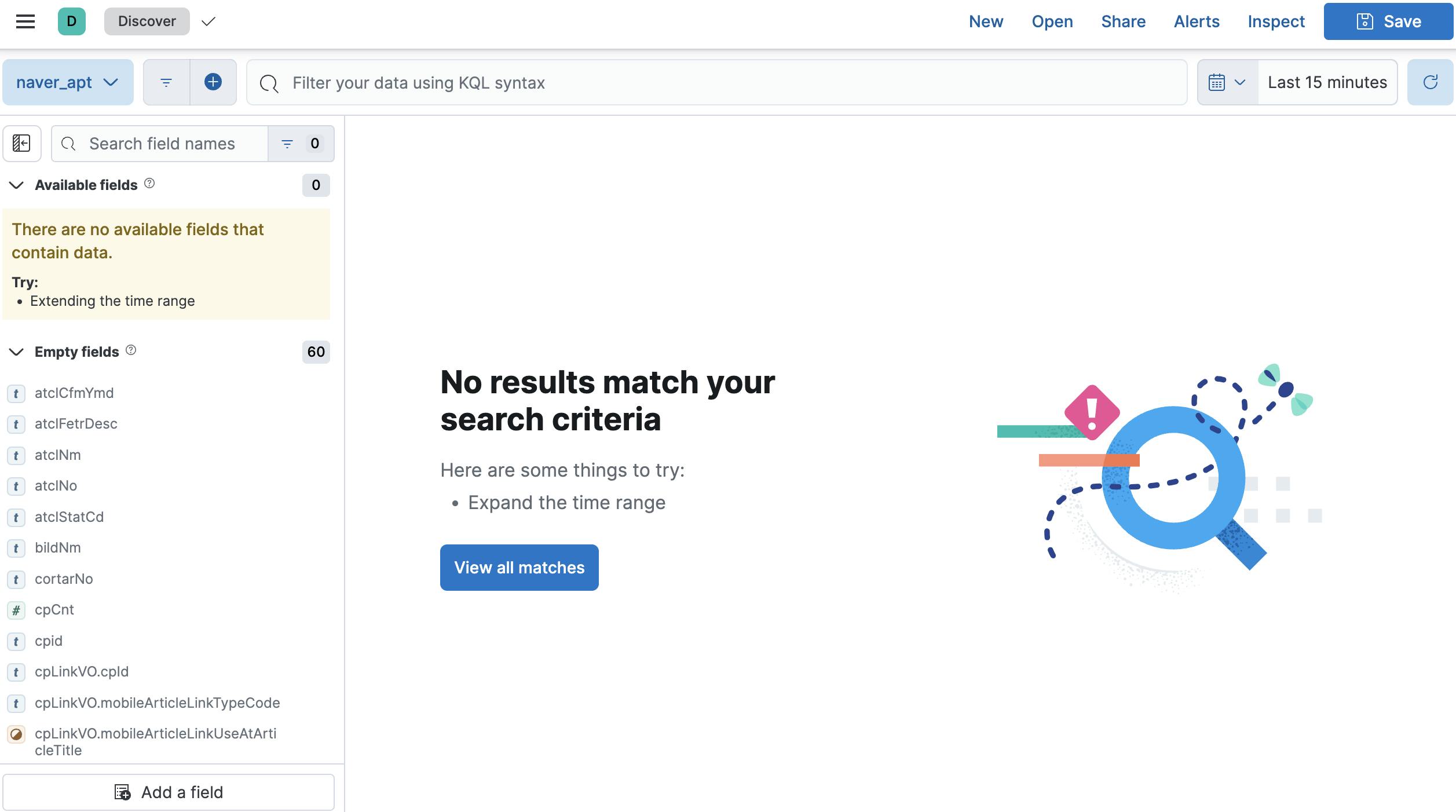Toggle the field type filter

click(x=301, y=144)
